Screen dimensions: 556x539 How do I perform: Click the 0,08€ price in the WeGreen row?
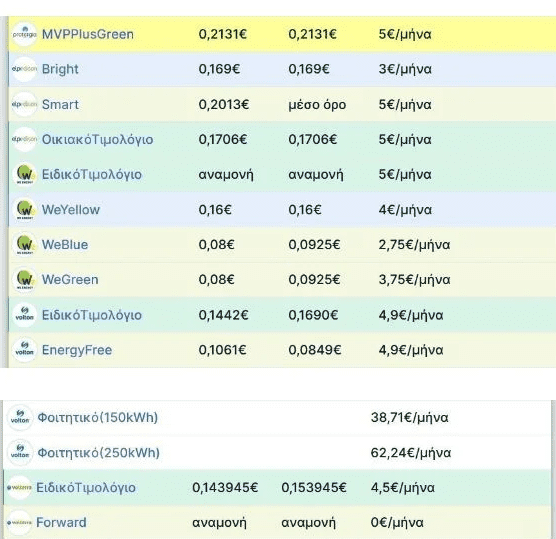(x=216, y=280)
